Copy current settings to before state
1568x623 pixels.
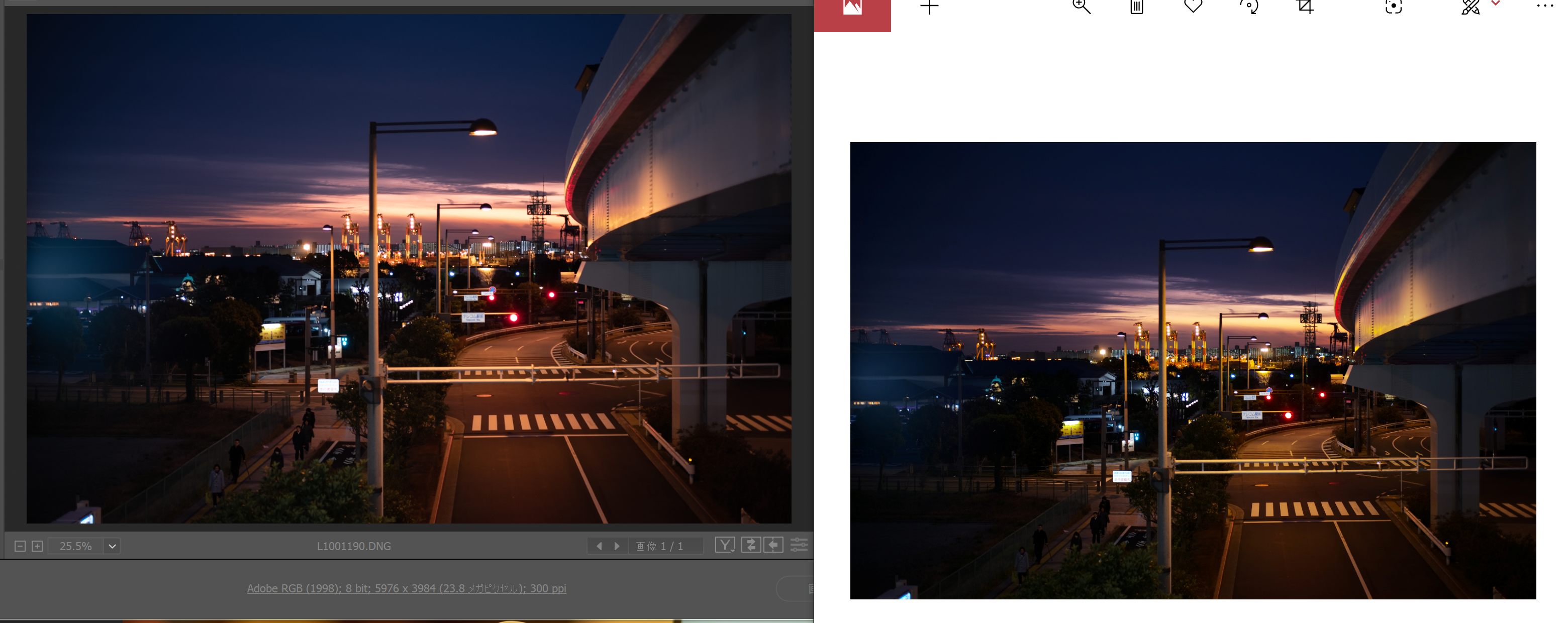[x=773, y=545]
